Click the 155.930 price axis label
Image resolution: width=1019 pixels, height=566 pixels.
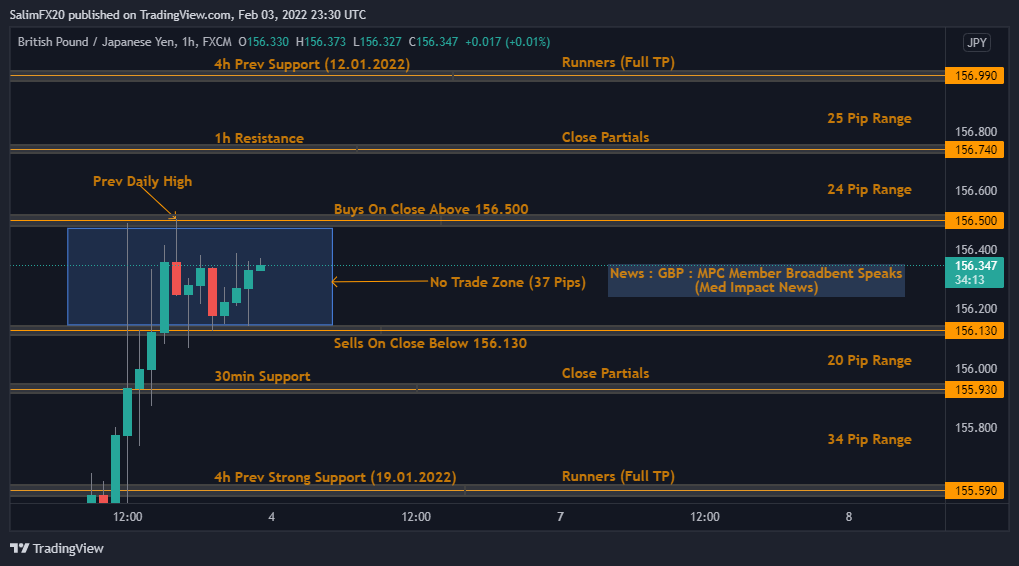[973, 390]
